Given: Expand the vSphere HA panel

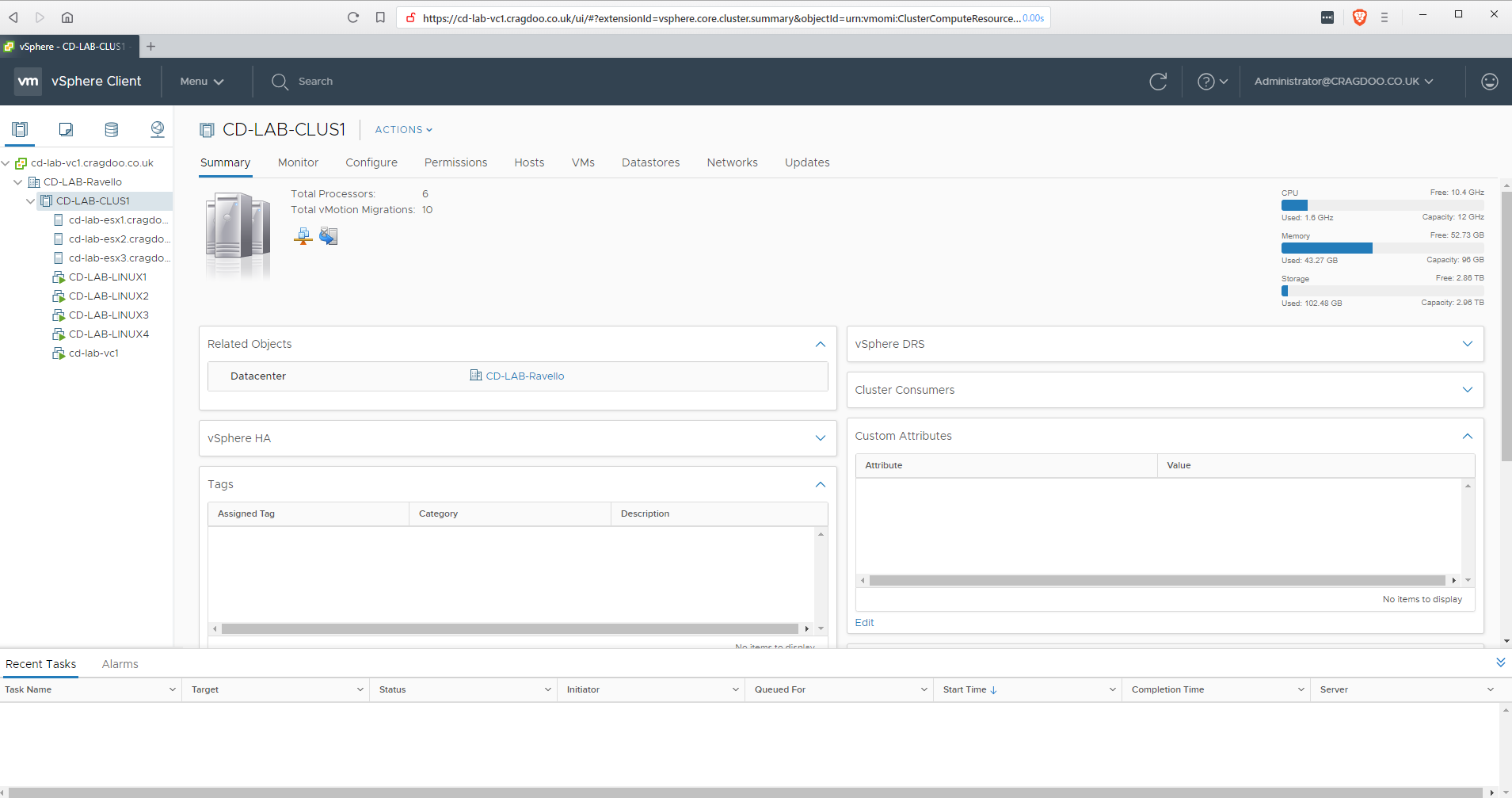Looking at the screenshot, I should (x=821, y=438).
